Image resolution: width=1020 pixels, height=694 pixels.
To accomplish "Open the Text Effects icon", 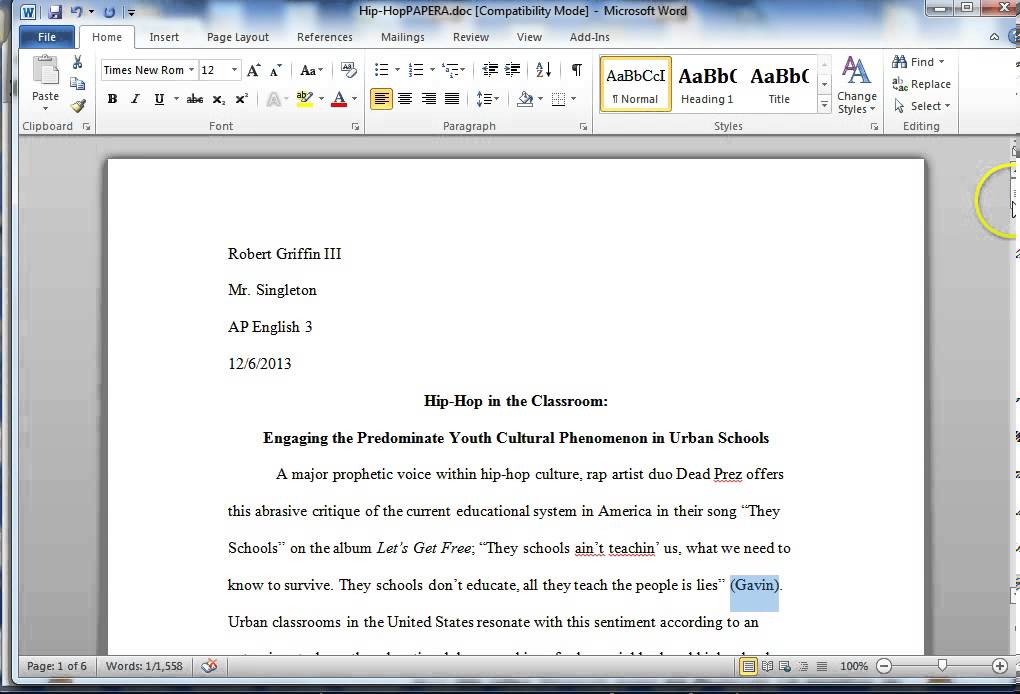I will point(274,99).
